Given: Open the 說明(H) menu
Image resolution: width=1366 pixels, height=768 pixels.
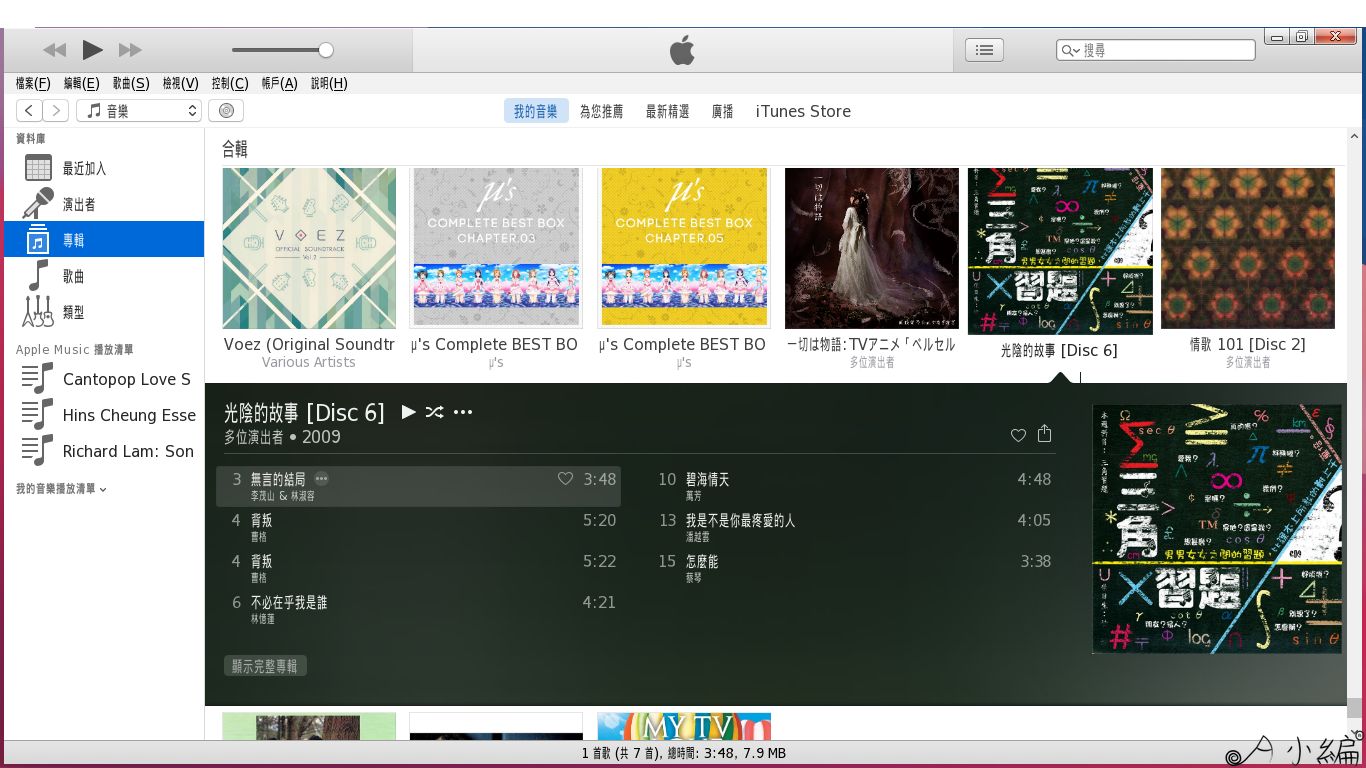Looking at the screenshot, I should tap(329, 84).
